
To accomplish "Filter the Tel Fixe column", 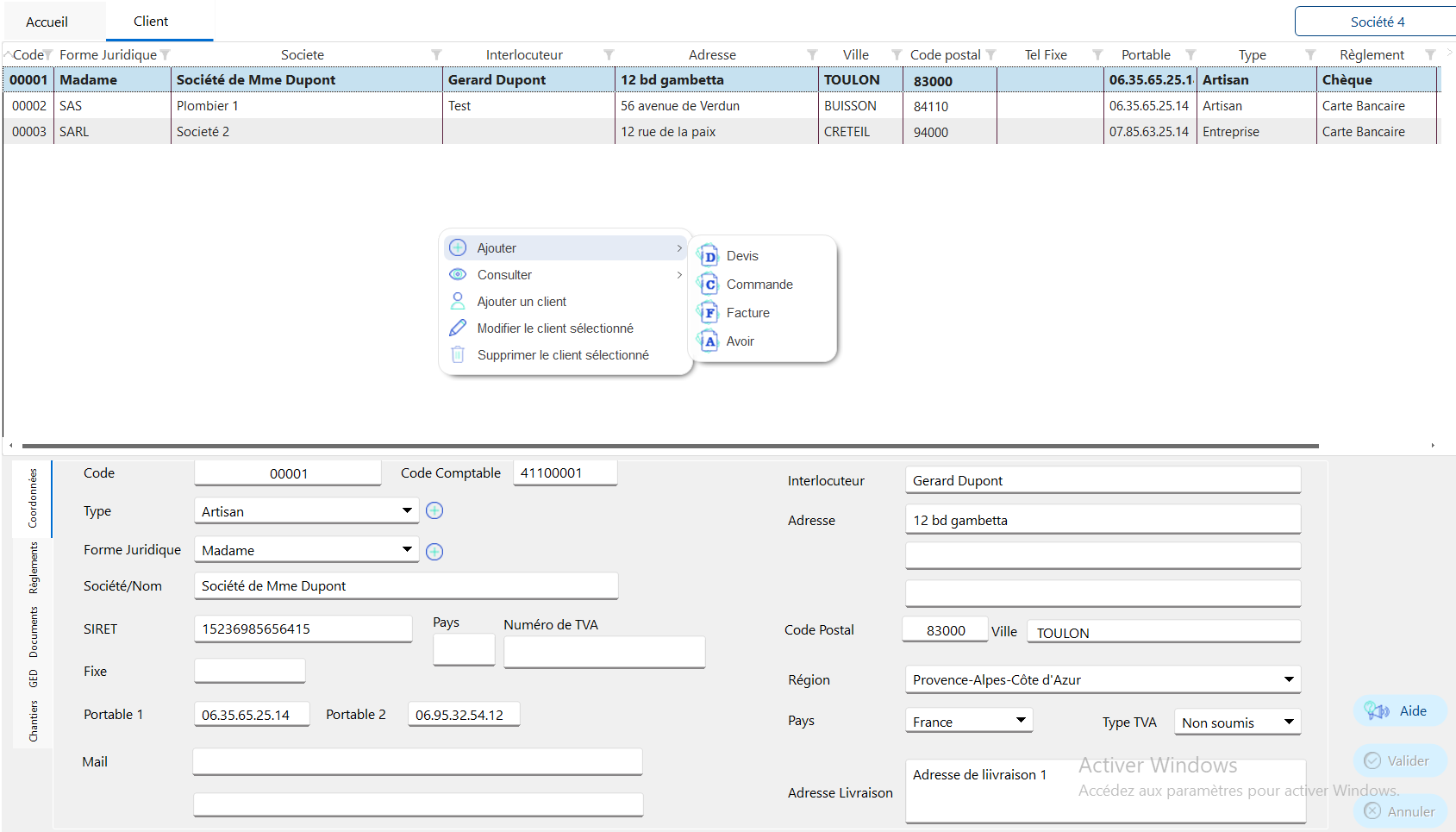I will 1097,54.
